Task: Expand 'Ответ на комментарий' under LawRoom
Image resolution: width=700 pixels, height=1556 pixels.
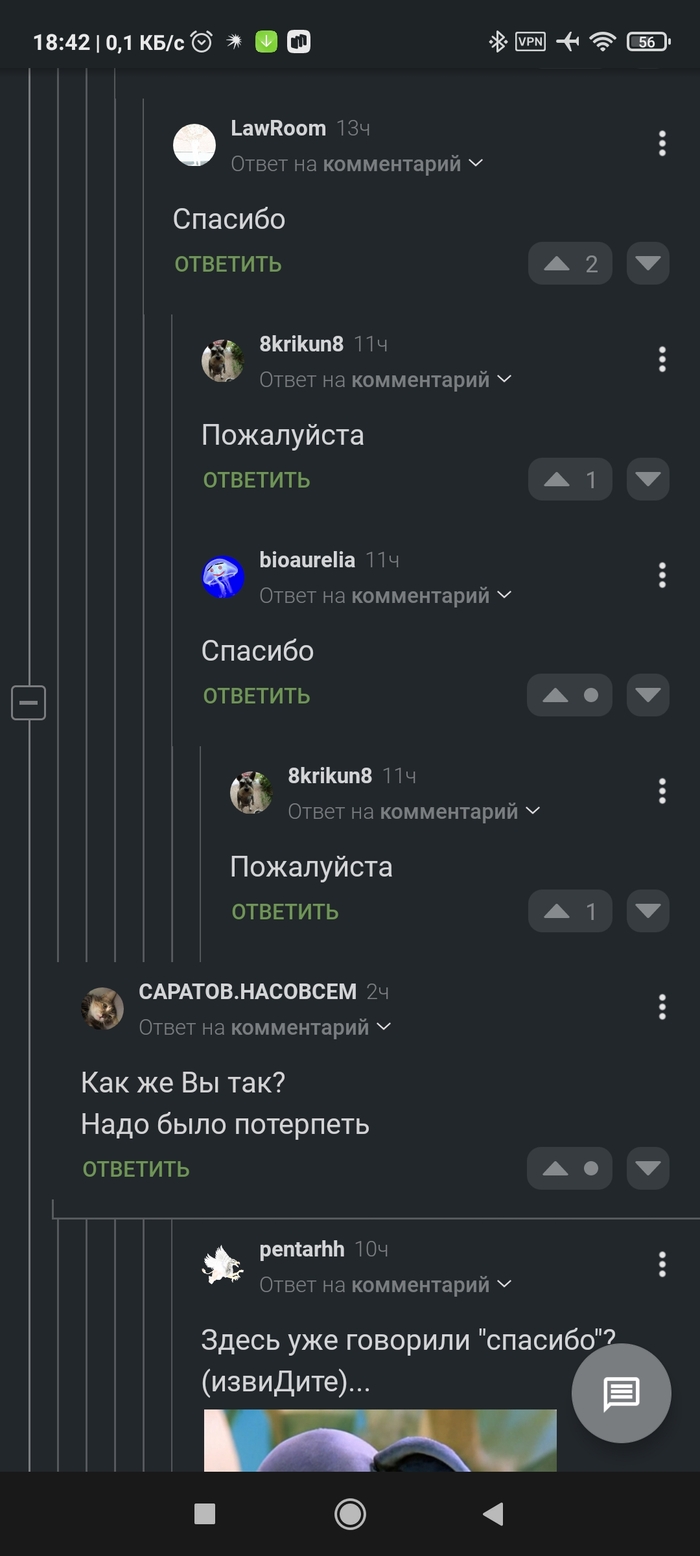Action: (357, 163)
